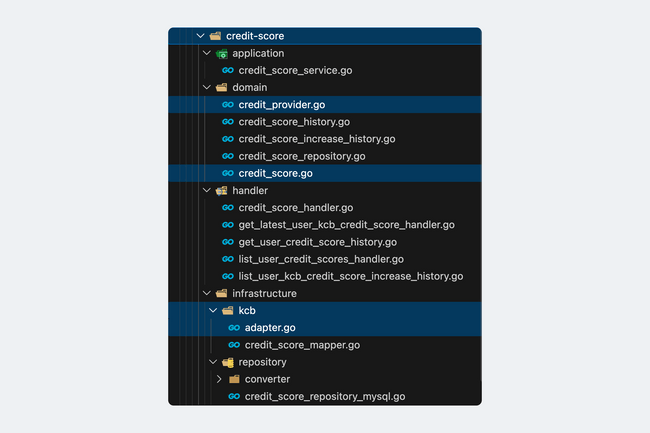Click the repository folder icon

coord(228,363)
